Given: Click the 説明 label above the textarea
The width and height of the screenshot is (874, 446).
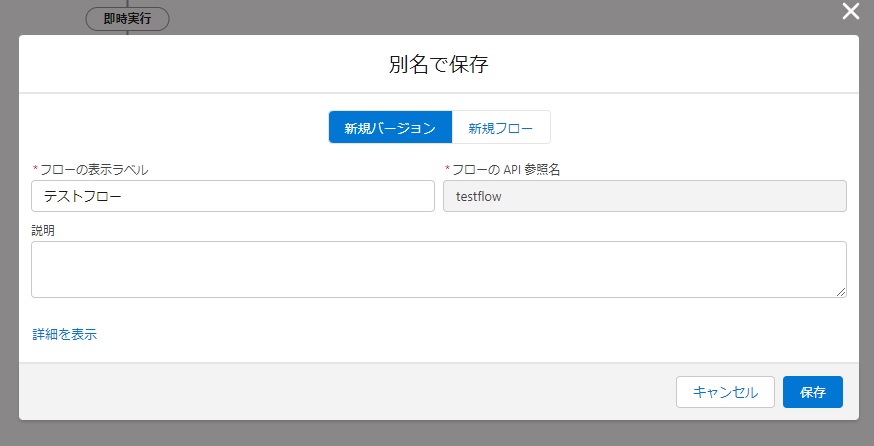Looking at the screenshot, I should pos(43,230).
